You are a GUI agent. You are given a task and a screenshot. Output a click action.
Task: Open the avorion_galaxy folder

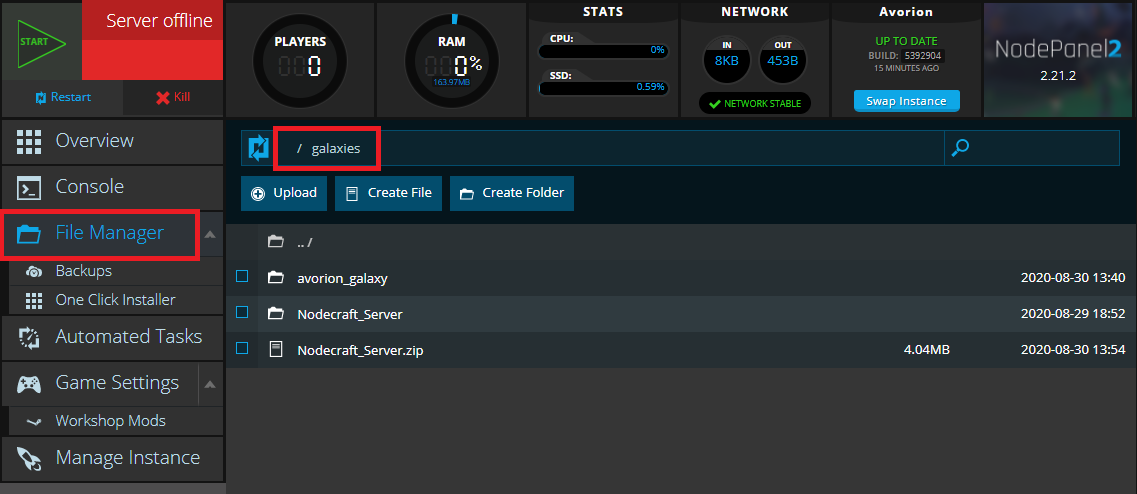[x=342, y=278]
